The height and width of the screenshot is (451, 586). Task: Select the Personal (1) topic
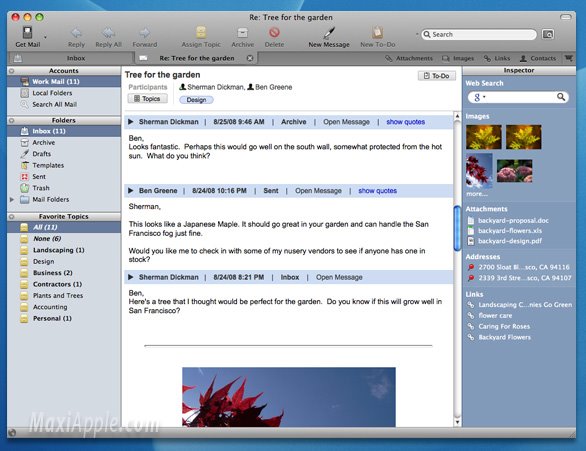[64, 318]
